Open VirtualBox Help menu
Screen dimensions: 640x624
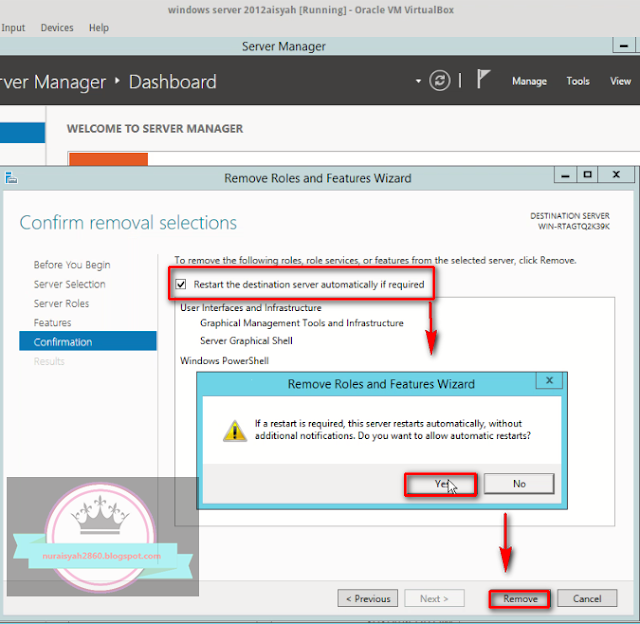pos(99,28)
